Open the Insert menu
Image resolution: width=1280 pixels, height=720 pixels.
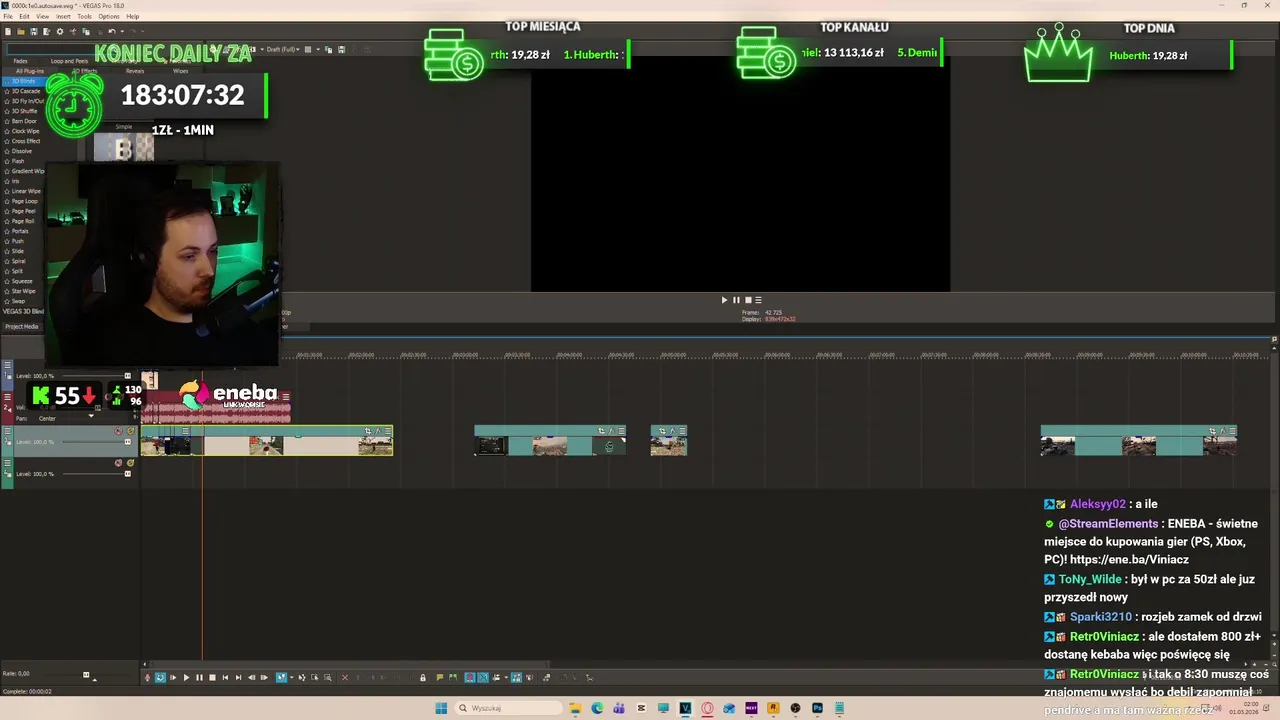[x=63, y=16]
